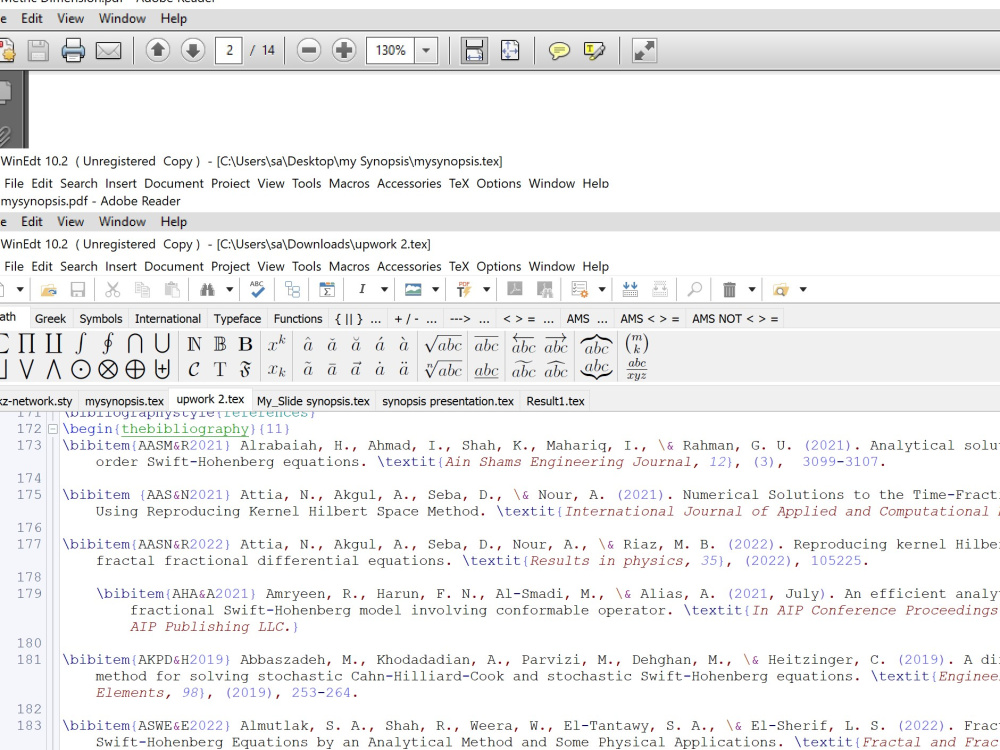Click the magnifier icon in WinEdt toolbar
Screen dimensions: 1000x750
tap(695, 290)
